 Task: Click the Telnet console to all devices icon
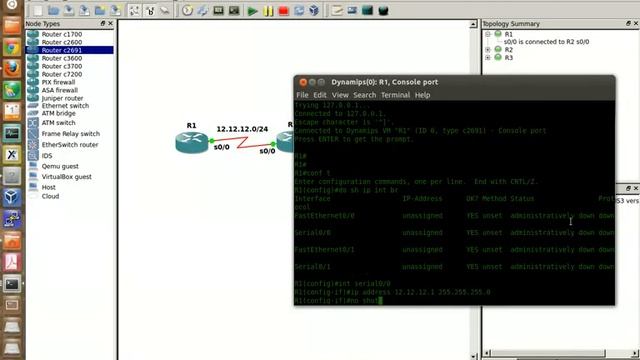(218, 11)
